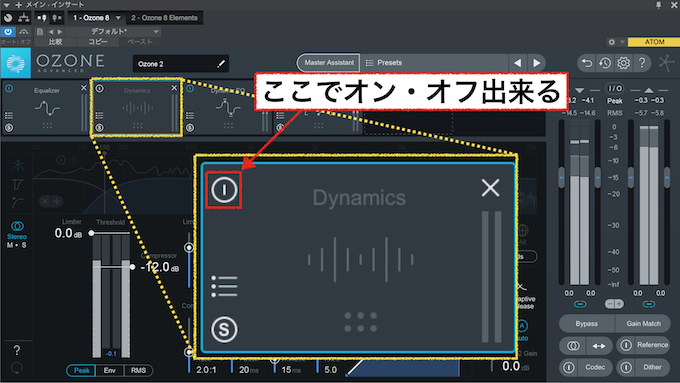The width and height of the screenshot is (680, 383).
Task: Enable Dither toggle
Action: pos(626,367)
